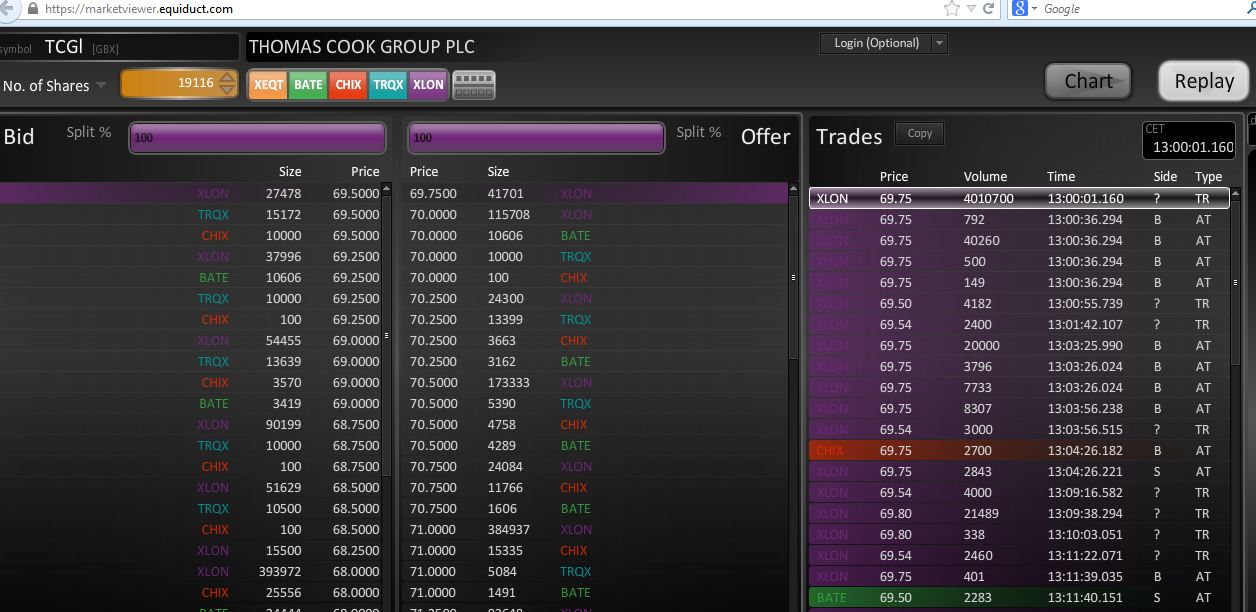The width and height of the screenshot is (1256, 612).
Task: Enable the BATE venue filter
Action: point(307,85)
